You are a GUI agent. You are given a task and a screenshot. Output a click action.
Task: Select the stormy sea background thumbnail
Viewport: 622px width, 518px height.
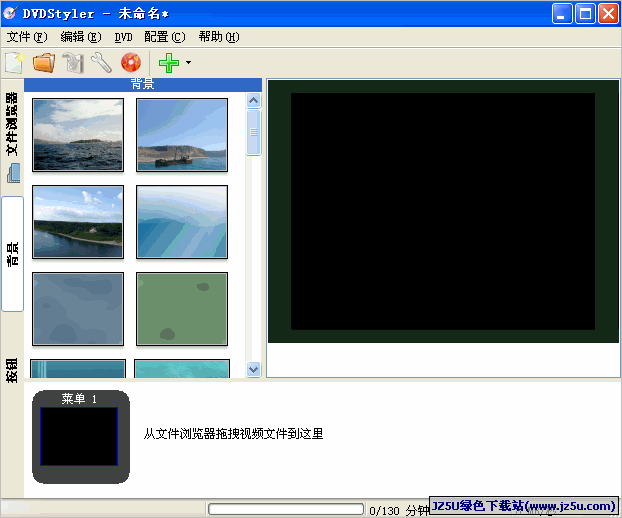tap(78, 135)
